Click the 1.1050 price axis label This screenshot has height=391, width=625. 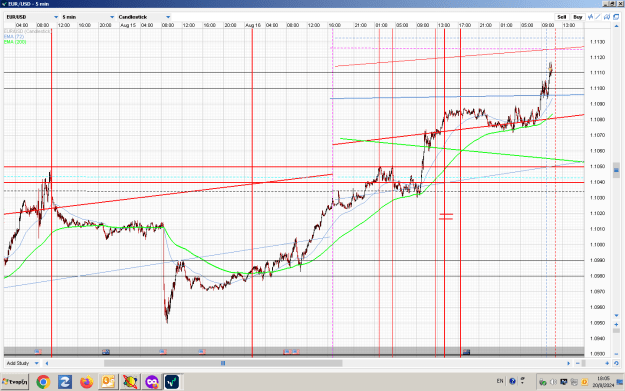point(597,167)
